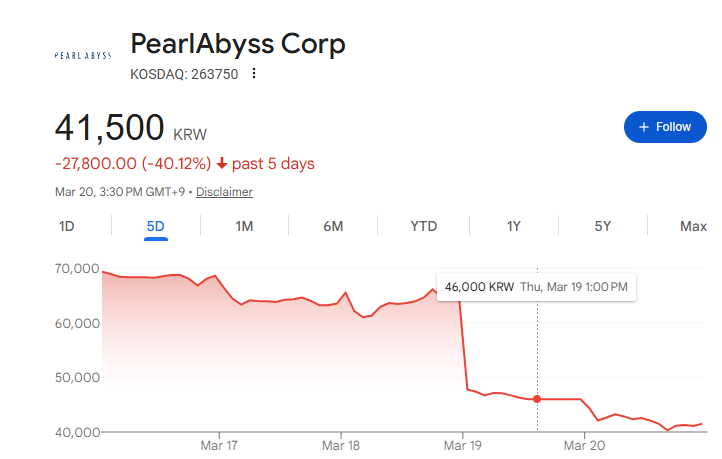The height and width of the screenshot is (459, 722).
Task: Open the 5Y chart range
Action: click(x=603, y=226)
